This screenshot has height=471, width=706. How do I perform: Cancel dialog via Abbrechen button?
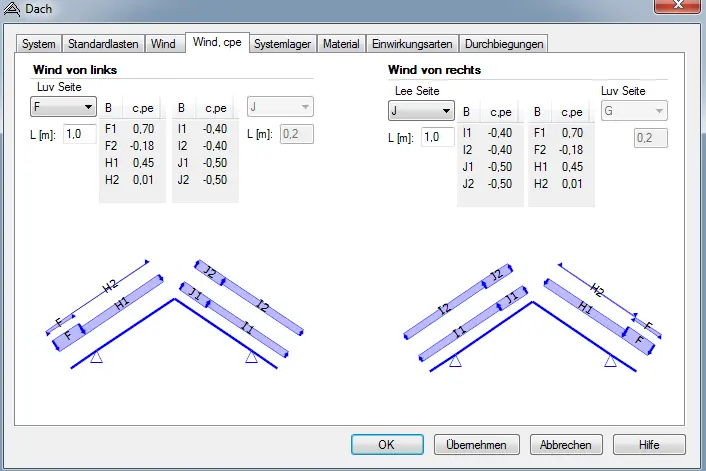566,445
